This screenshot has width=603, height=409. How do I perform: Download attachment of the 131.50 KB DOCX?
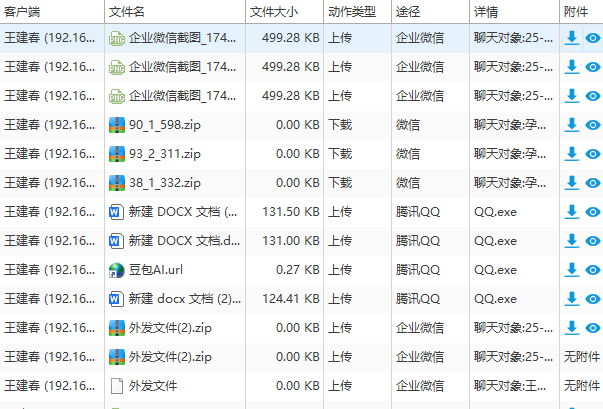(x=572, y=212)
